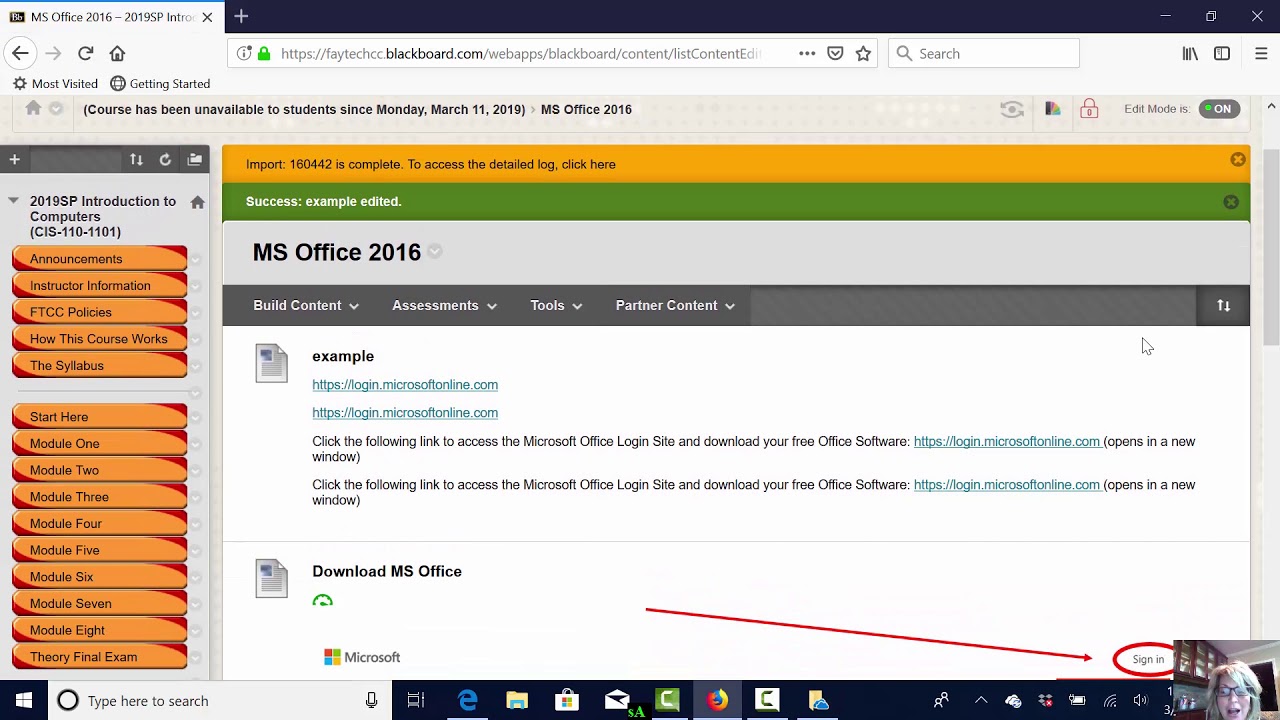Screen dimensions: 1280x720
Task: Open How This Course Works
Action: [99, 339]
